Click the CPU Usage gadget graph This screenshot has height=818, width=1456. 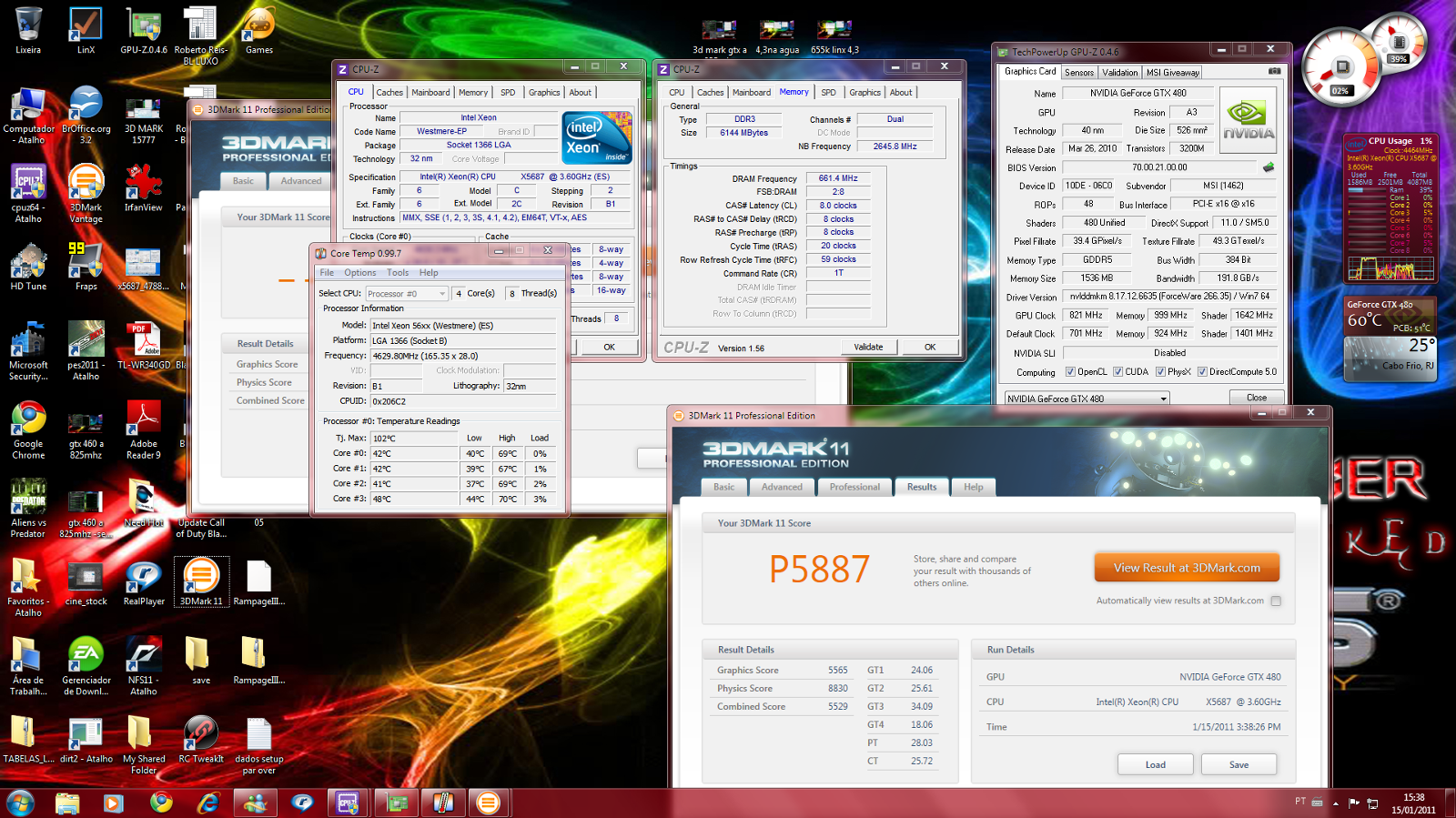[1389, 268]
